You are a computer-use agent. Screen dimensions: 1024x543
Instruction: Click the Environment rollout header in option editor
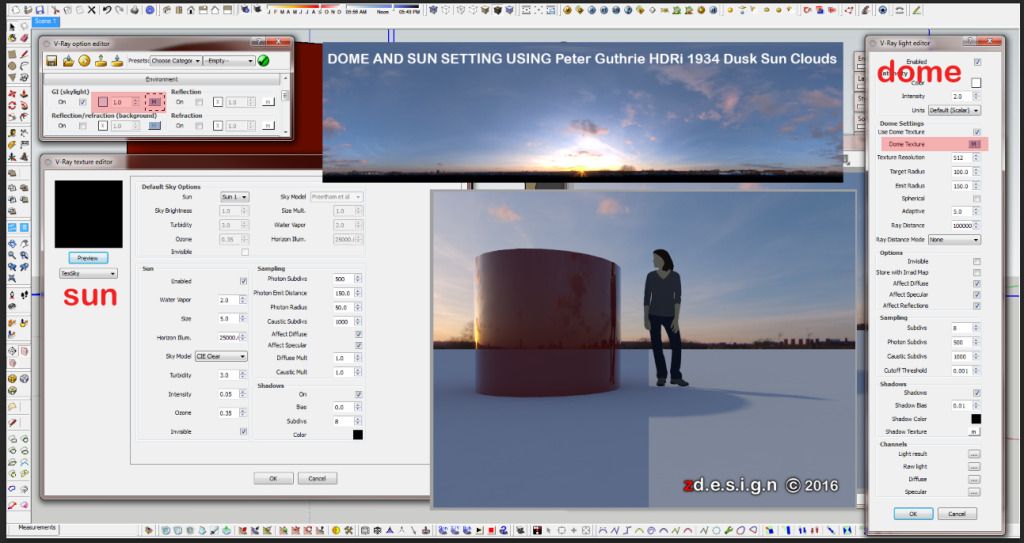(x=161, y=79)
